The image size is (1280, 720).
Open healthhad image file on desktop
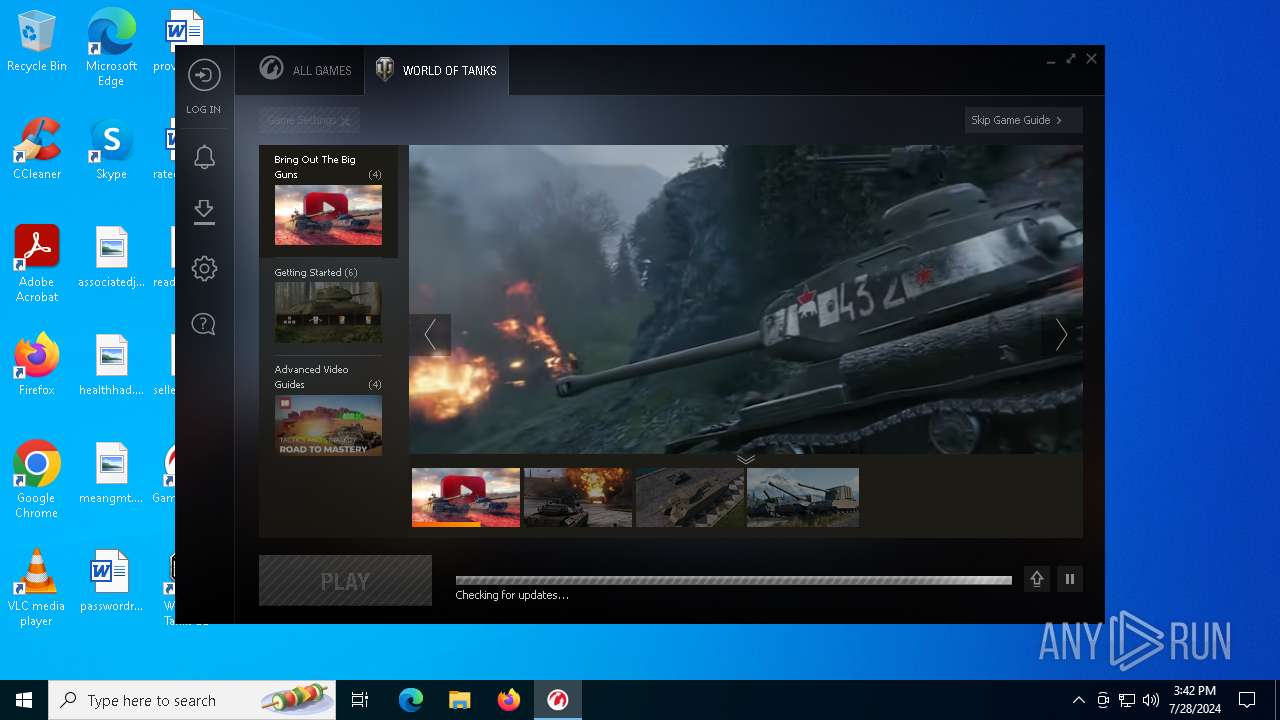111,365
